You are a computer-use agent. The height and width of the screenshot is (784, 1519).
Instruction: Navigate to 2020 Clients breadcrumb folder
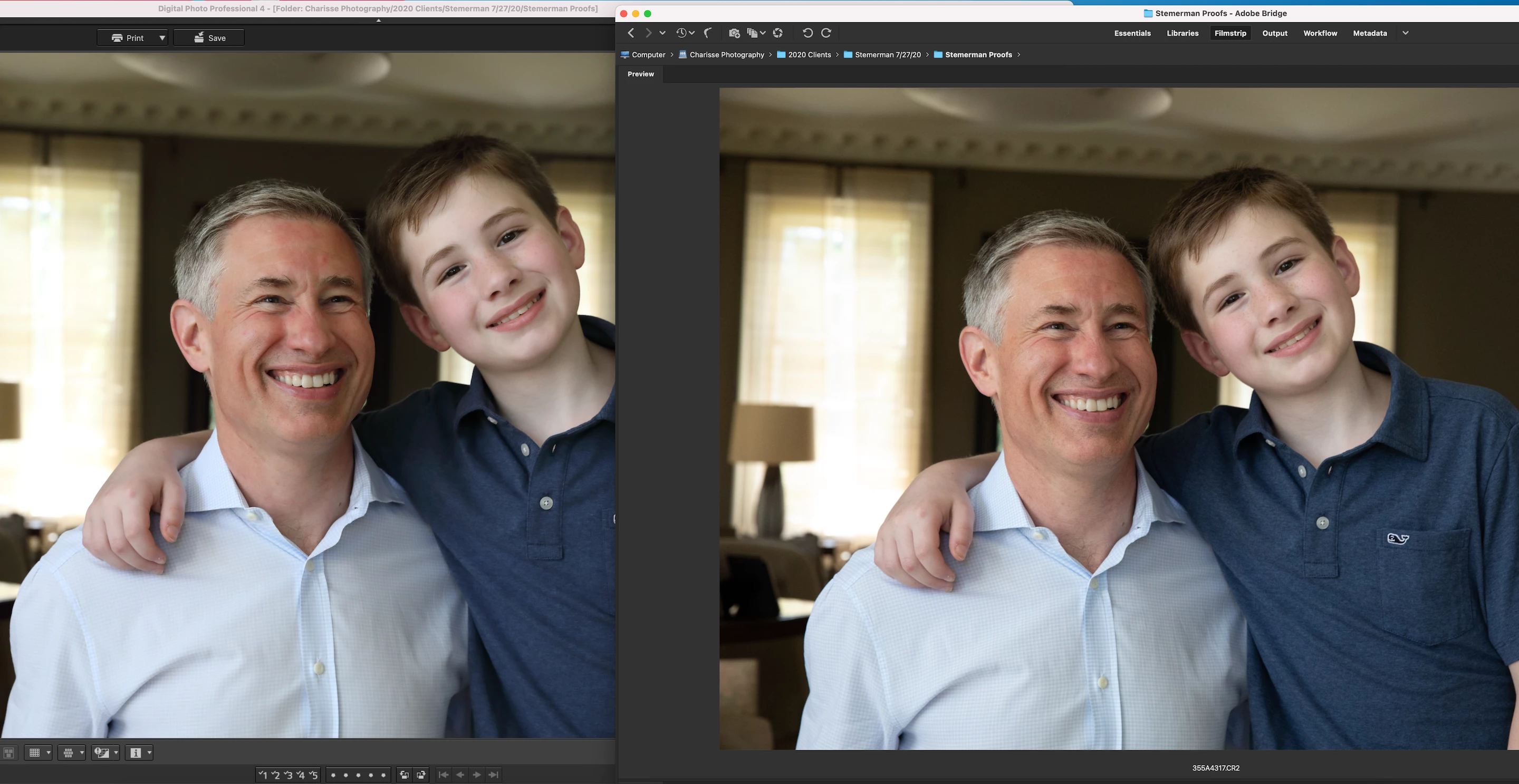(809, 55)
